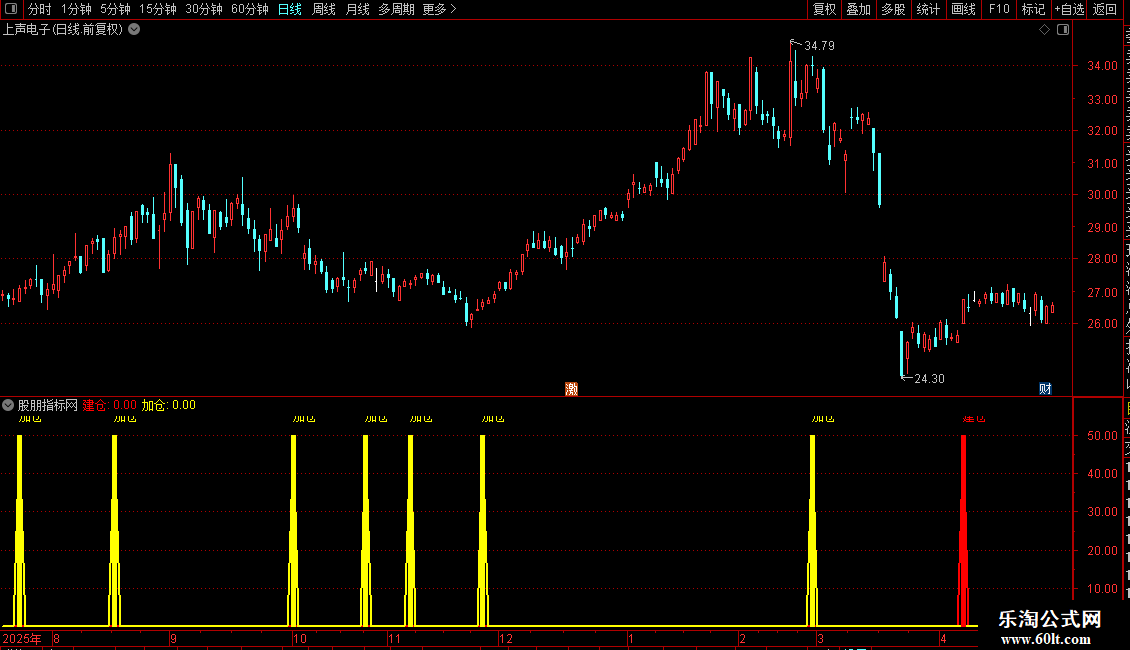The image size is (1130, 650).
Task: Switch to the 月线 monthly chart
Action: pos(357,9)
